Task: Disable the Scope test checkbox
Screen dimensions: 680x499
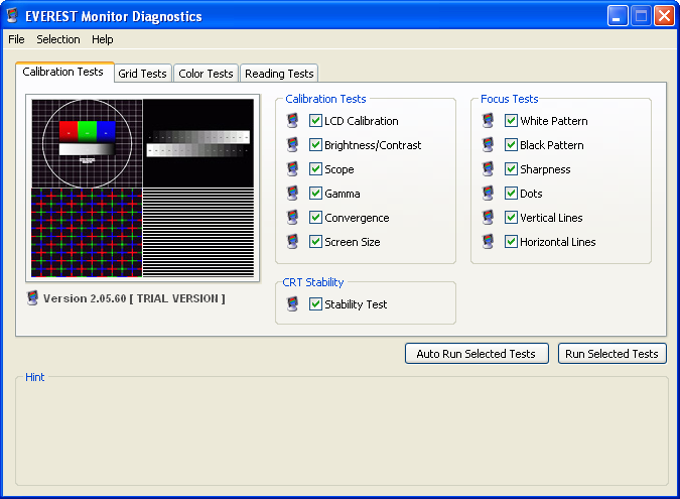Action: [315, 169]
